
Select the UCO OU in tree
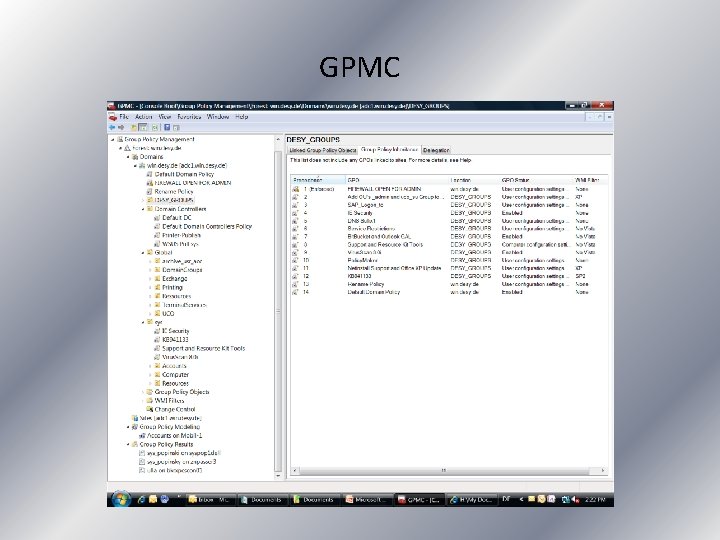click(168, 314)
